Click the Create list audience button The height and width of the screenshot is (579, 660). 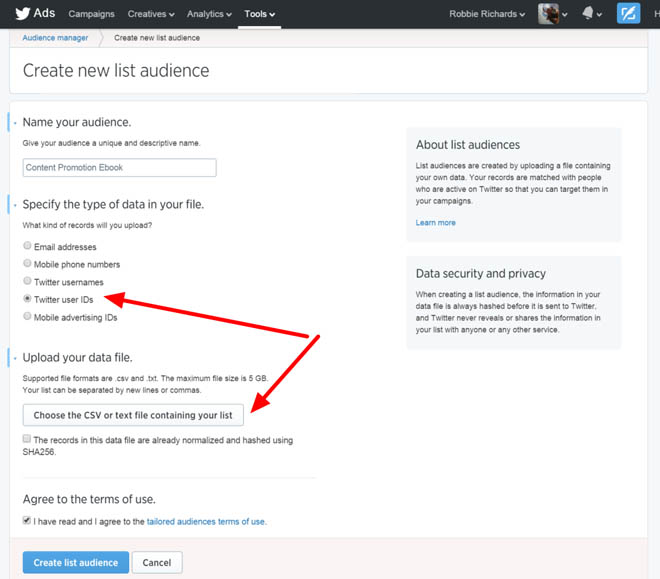[x=76, y=562]
